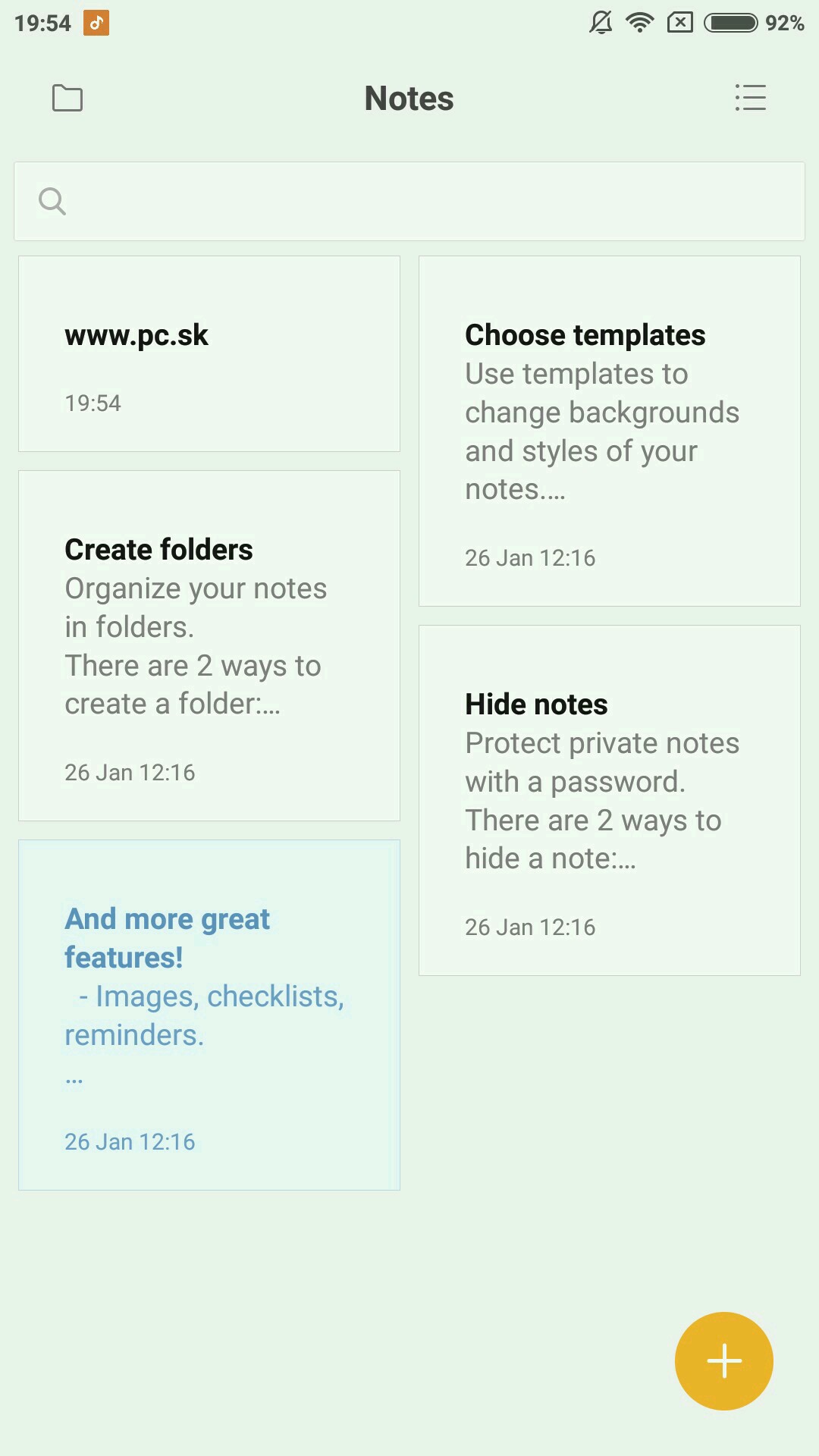Tap the 19:54 timestamp on www.pc.sk note
Viewport: 819px width, 1456px height.
point(93,403)
